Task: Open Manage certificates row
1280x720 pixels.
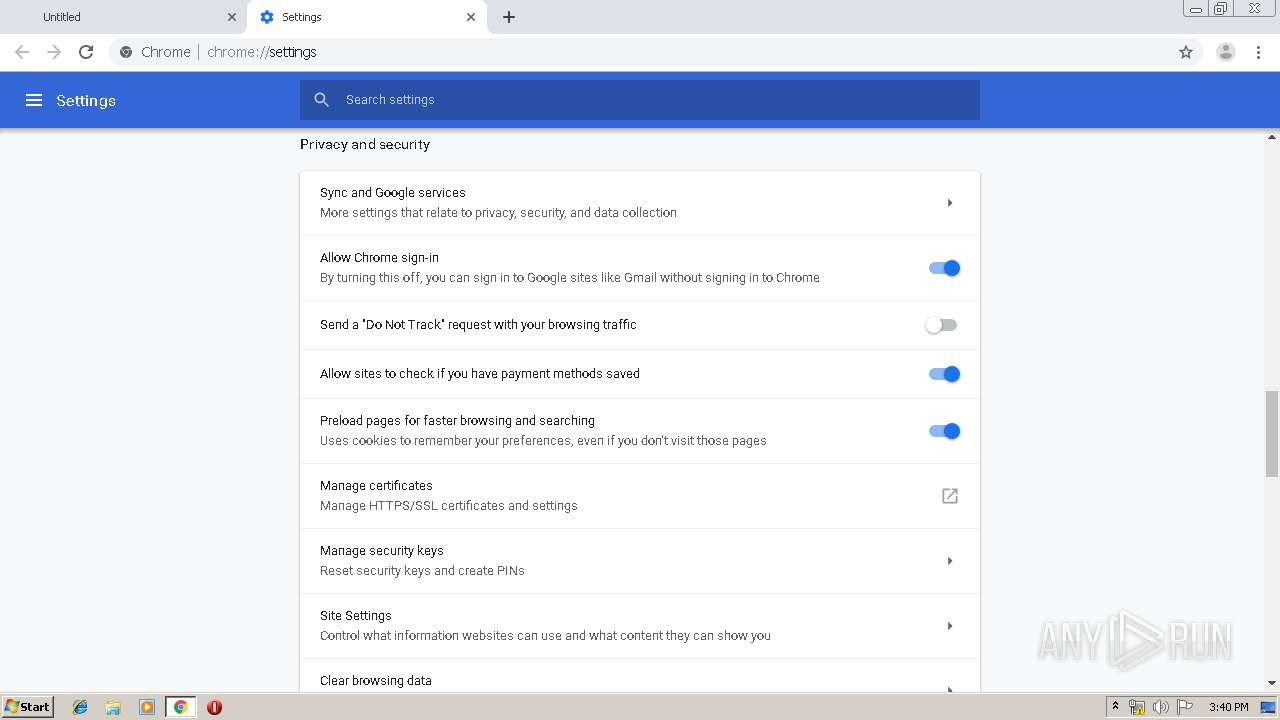Action: [640, 496]
